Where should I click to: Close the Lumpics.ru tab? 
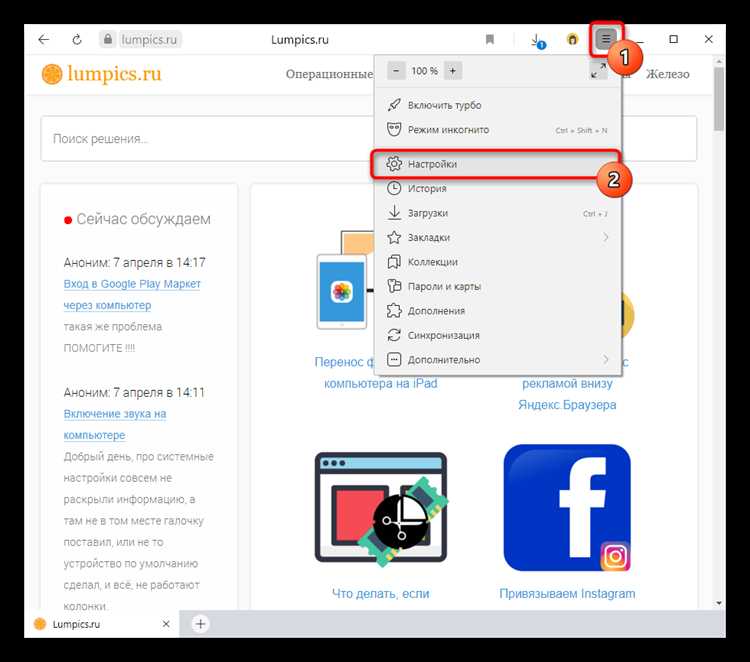[x=166, y=624]
